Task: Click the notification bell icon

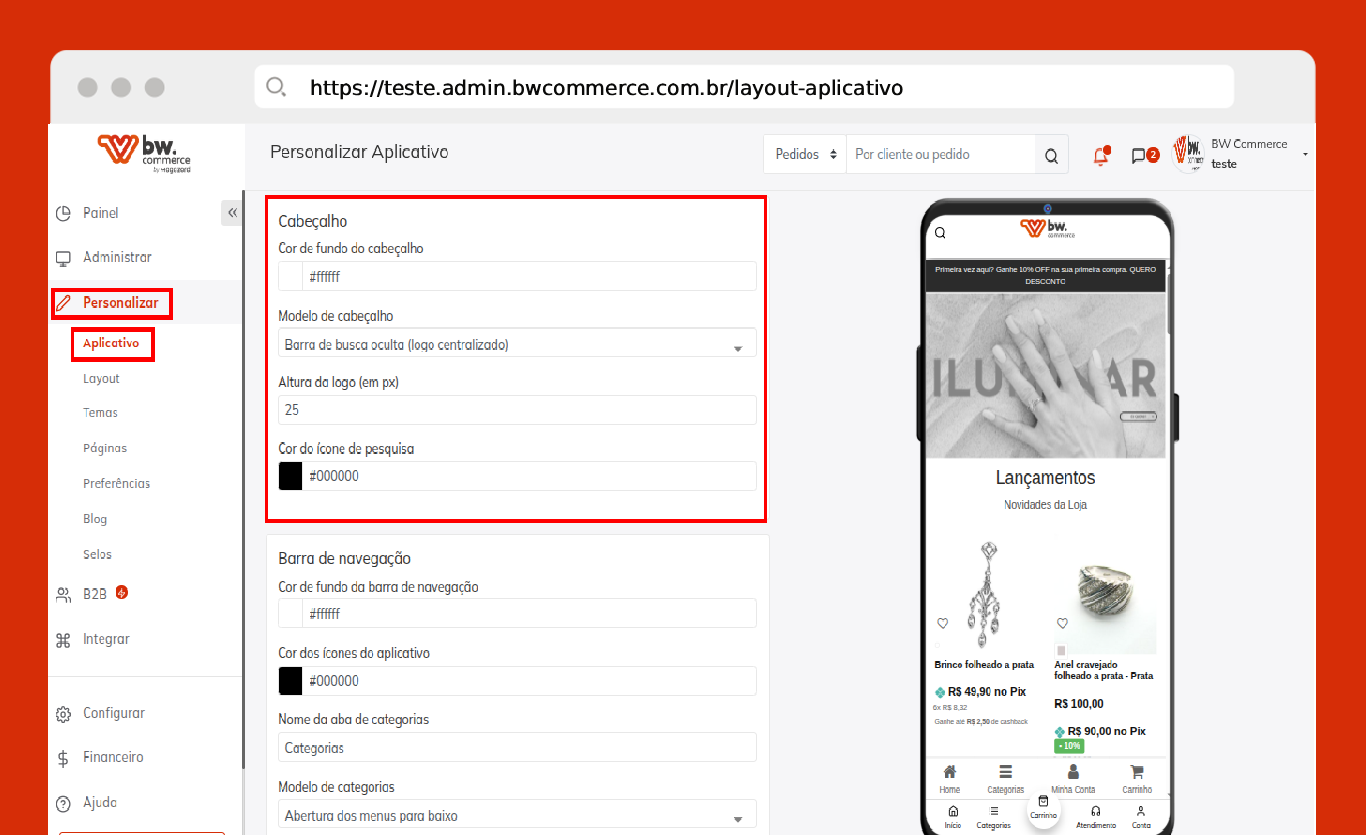Action: tap(1101, 155)
